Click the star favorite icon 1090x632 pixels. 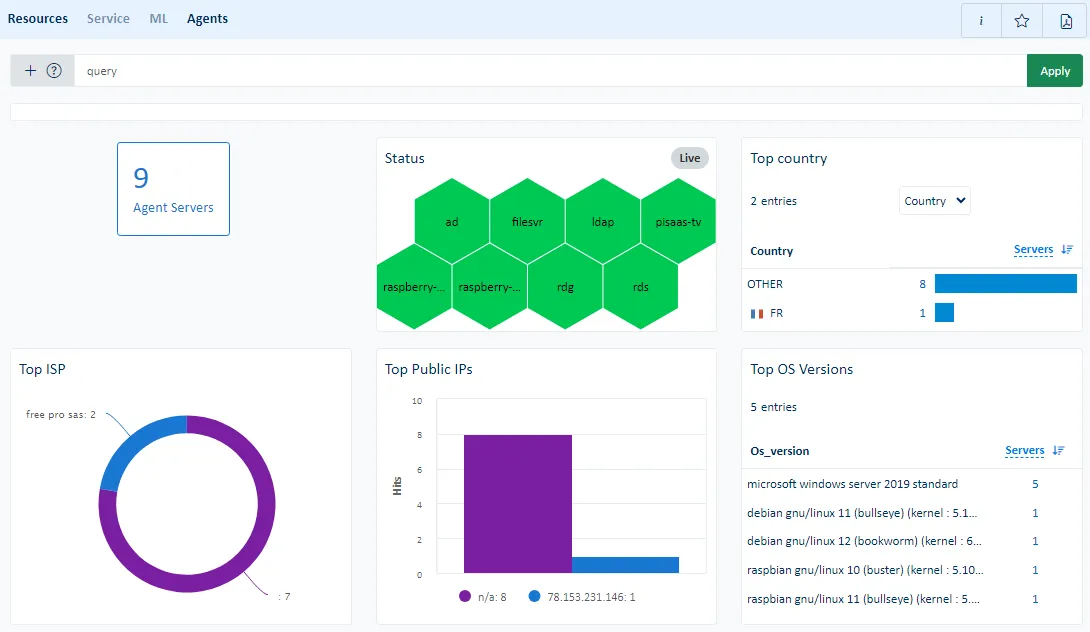(1021, 20)
